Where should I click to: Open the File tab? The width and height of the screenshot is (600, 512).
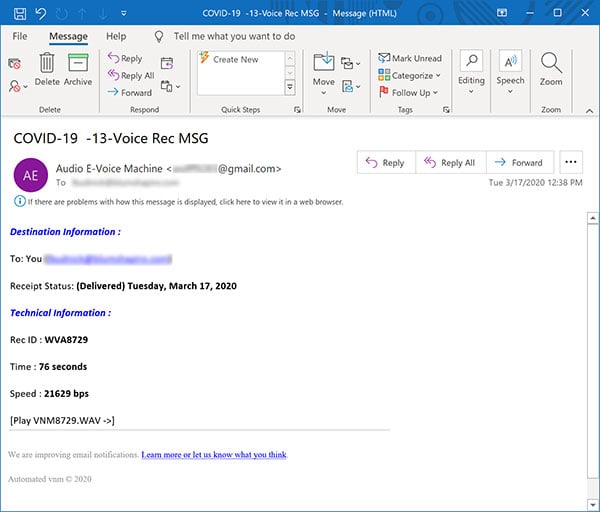(x=20, y=36)
